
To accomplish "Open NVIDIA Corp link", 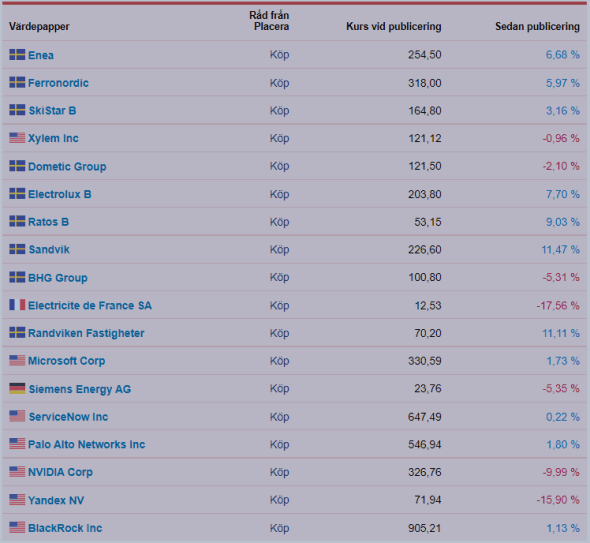I will click(60, 472).
